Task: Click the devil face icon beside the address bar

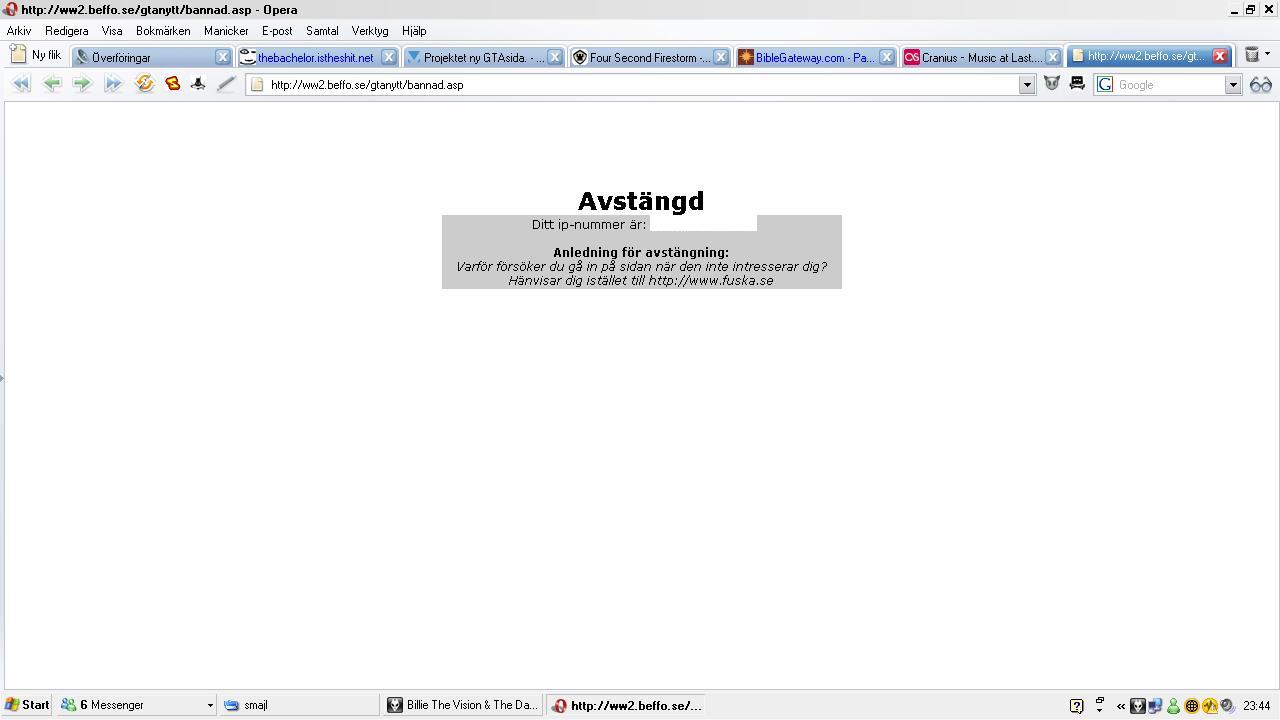Action: pos(1052,84)
